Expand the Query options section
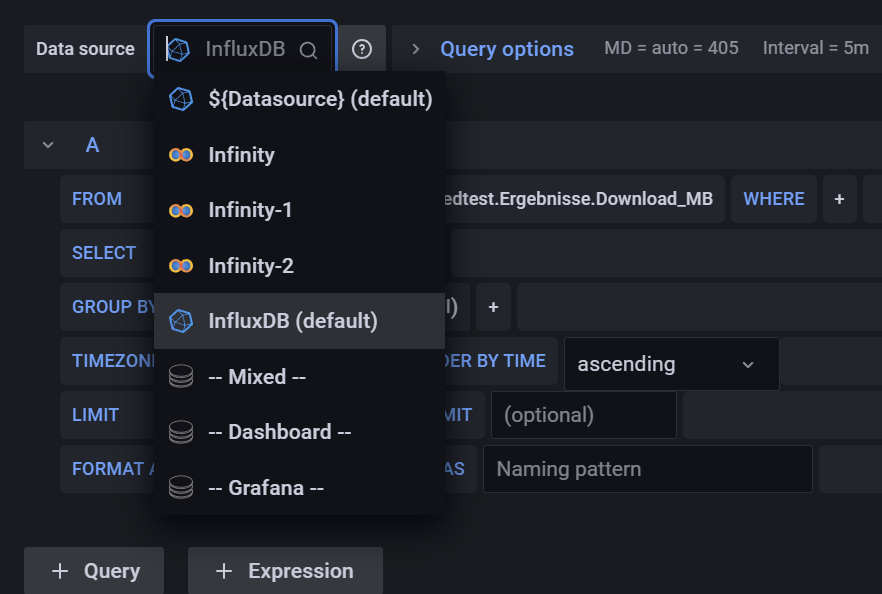Screen dimensions: 882x594 coord(416,49)
